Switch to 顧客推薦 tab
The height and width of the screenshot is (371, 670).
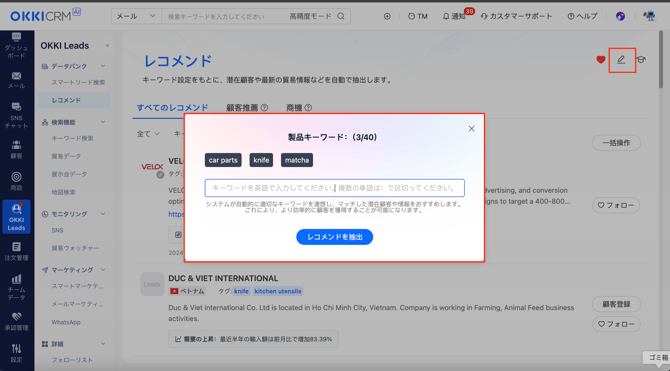(242, 108)
